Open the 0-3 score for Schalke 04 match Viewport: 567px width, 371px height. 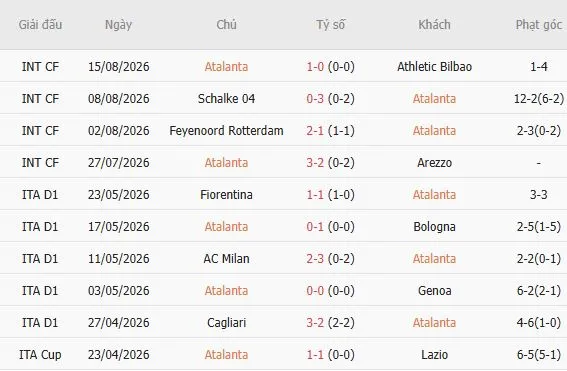(315, 99)
